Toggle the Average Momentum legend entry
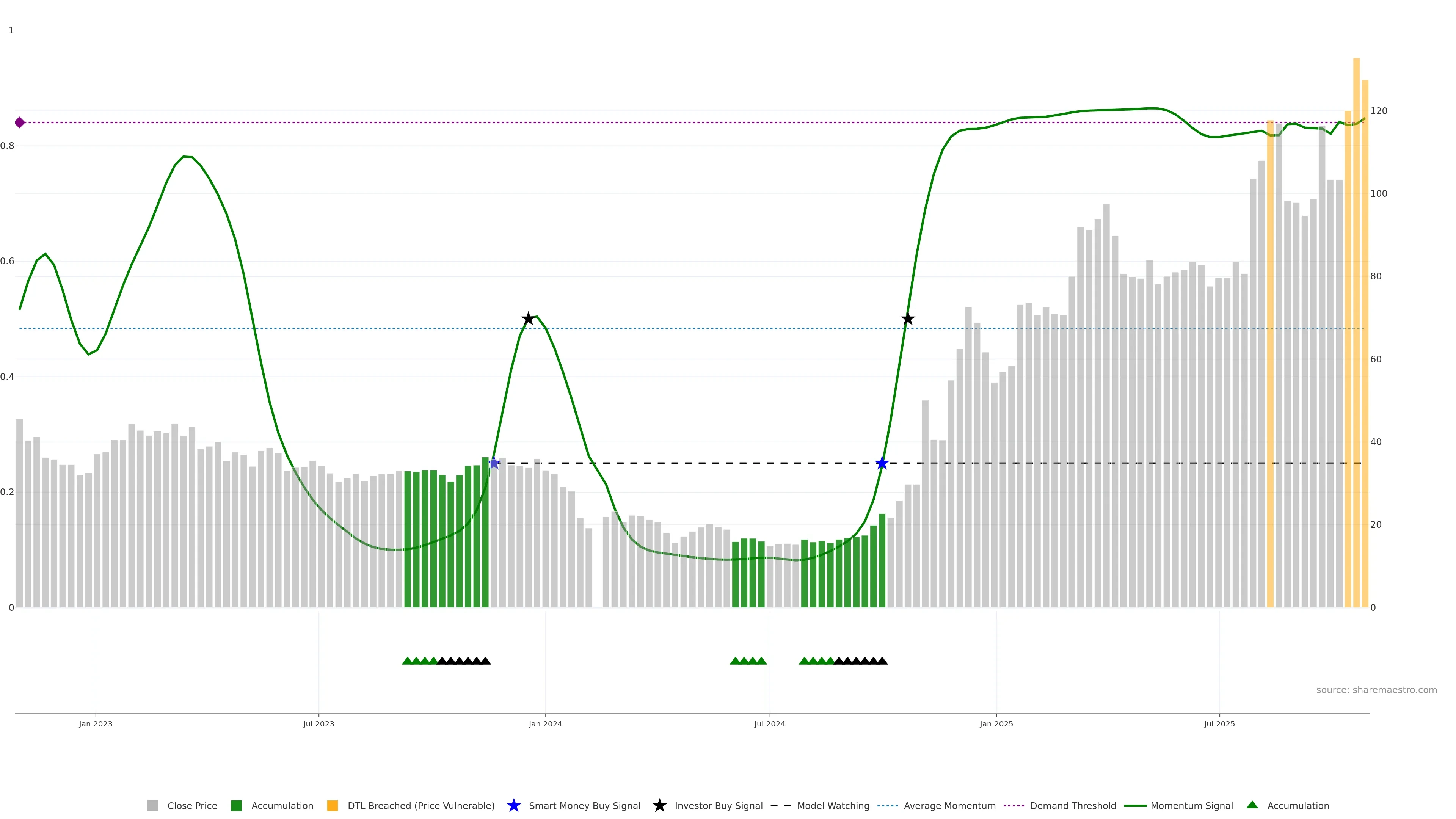 pyautogui.click(x=949, y=806)
